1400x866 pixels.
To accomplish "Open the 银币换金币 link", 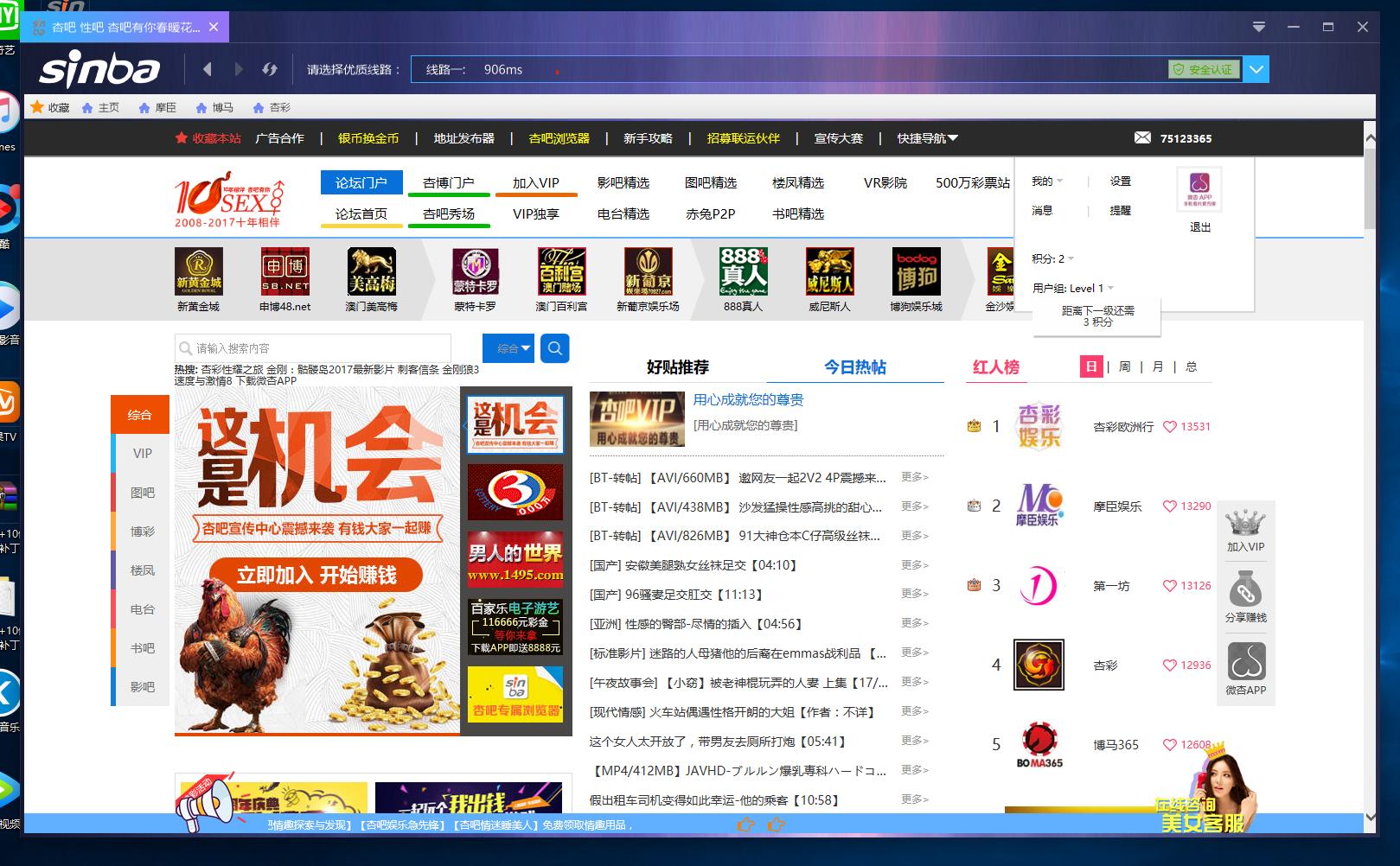I will [x=368, y=138].
